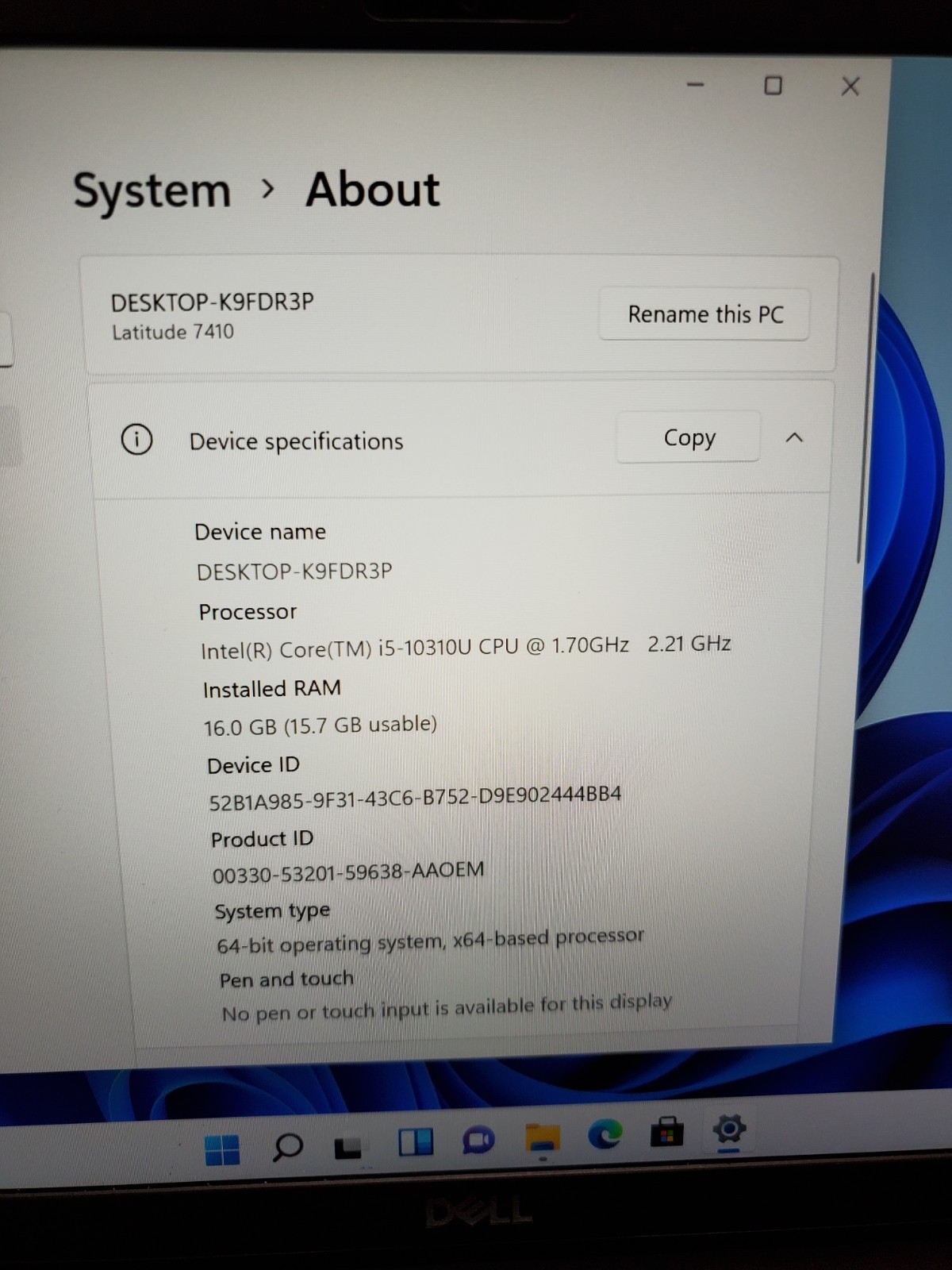Go back to System breadcrumb
This screenshot has width=952, height=1270.
click(152, 191)
